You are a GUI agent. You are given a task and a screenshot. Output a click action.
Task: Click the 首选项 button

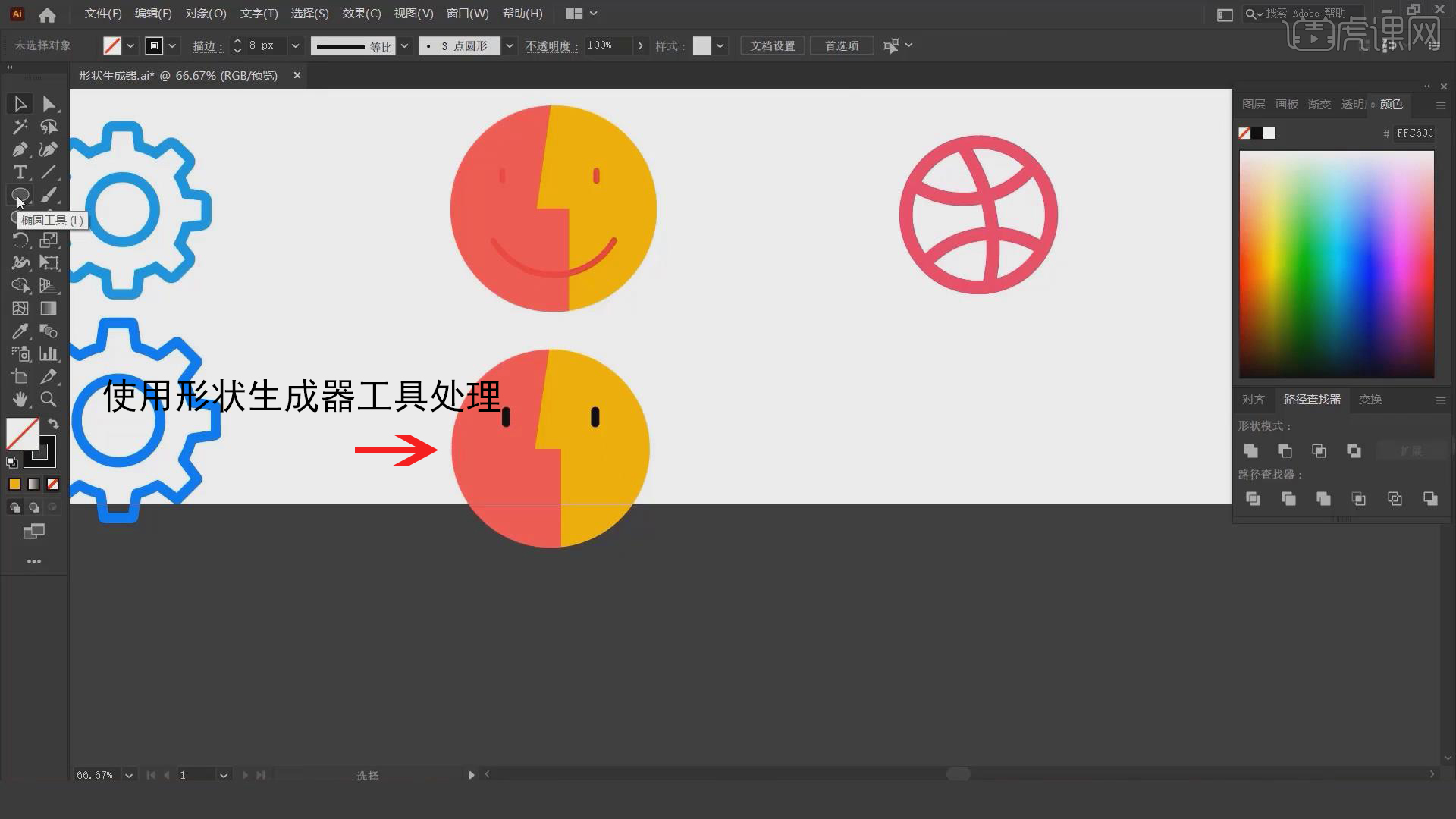[x=842, y=45]
